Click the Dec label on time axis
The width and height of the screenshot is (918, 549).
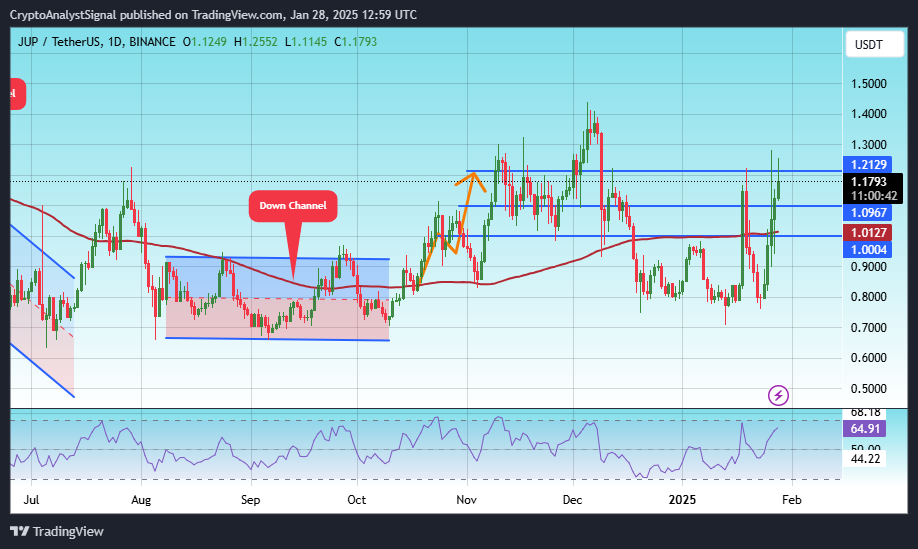[572, 500]
